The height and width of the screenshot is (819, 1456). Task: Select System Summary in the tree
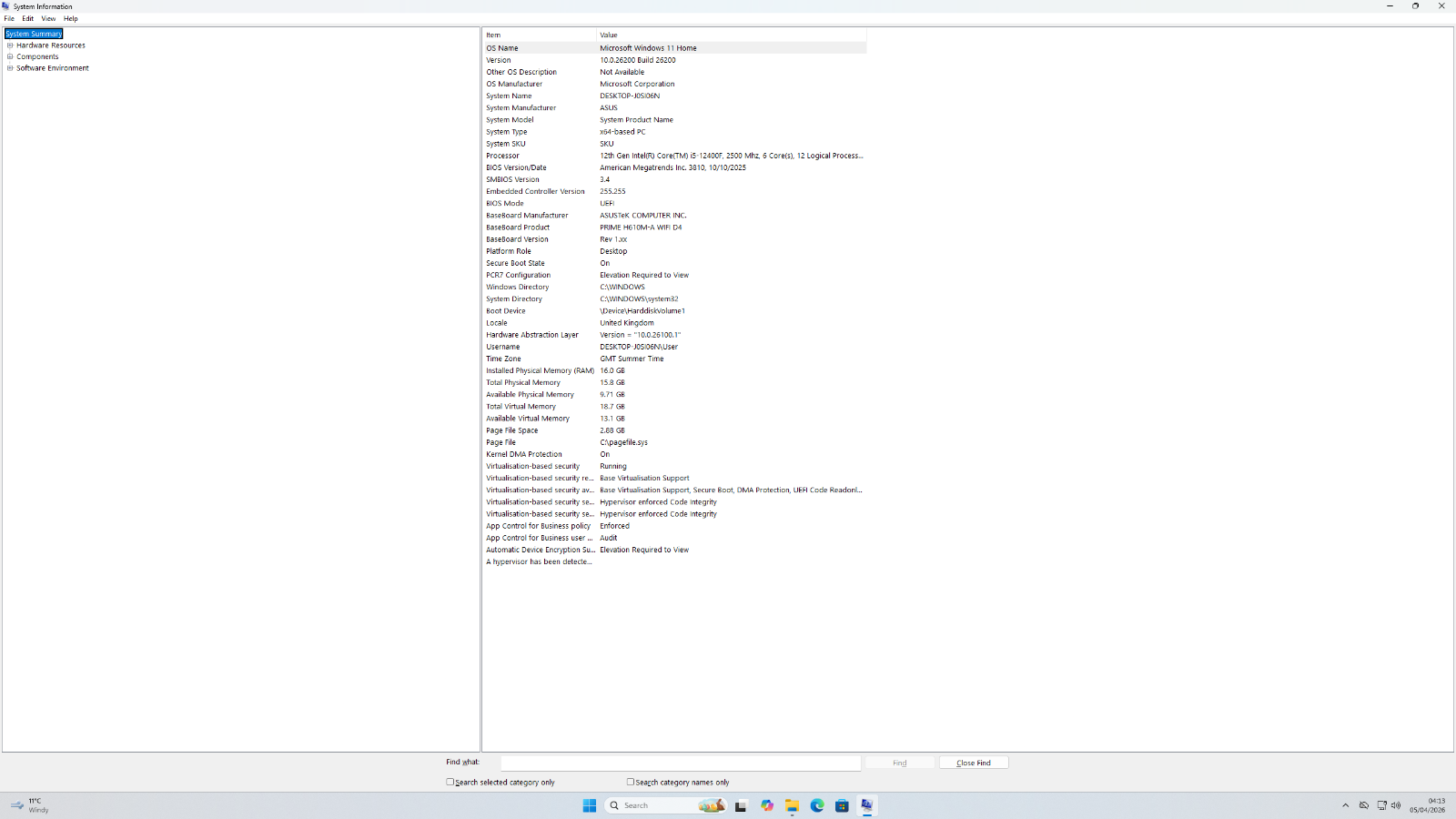pos(34,34)
